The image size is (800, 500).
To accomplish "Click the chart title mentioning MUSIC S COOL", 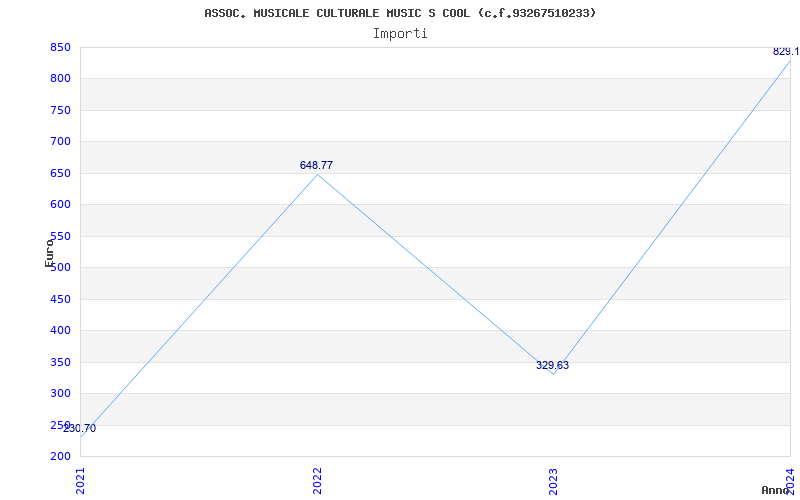I will click(400, 13).
